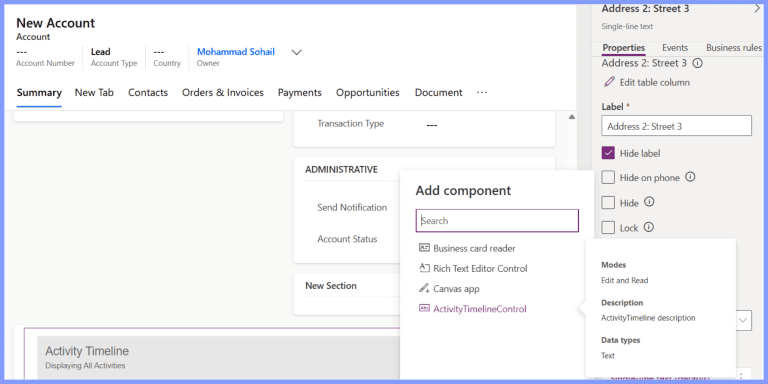Expand the header chevron next to Owner
The height and width of the screenshot is (384, 768).
point(297,52)
